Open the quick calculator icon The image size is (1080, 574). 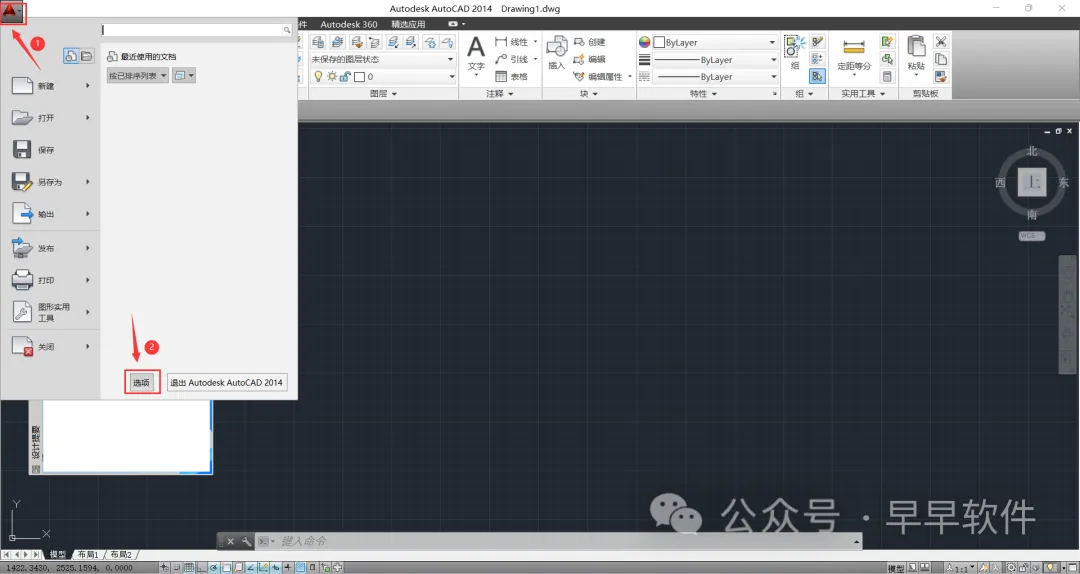click(x=887, y=76)
